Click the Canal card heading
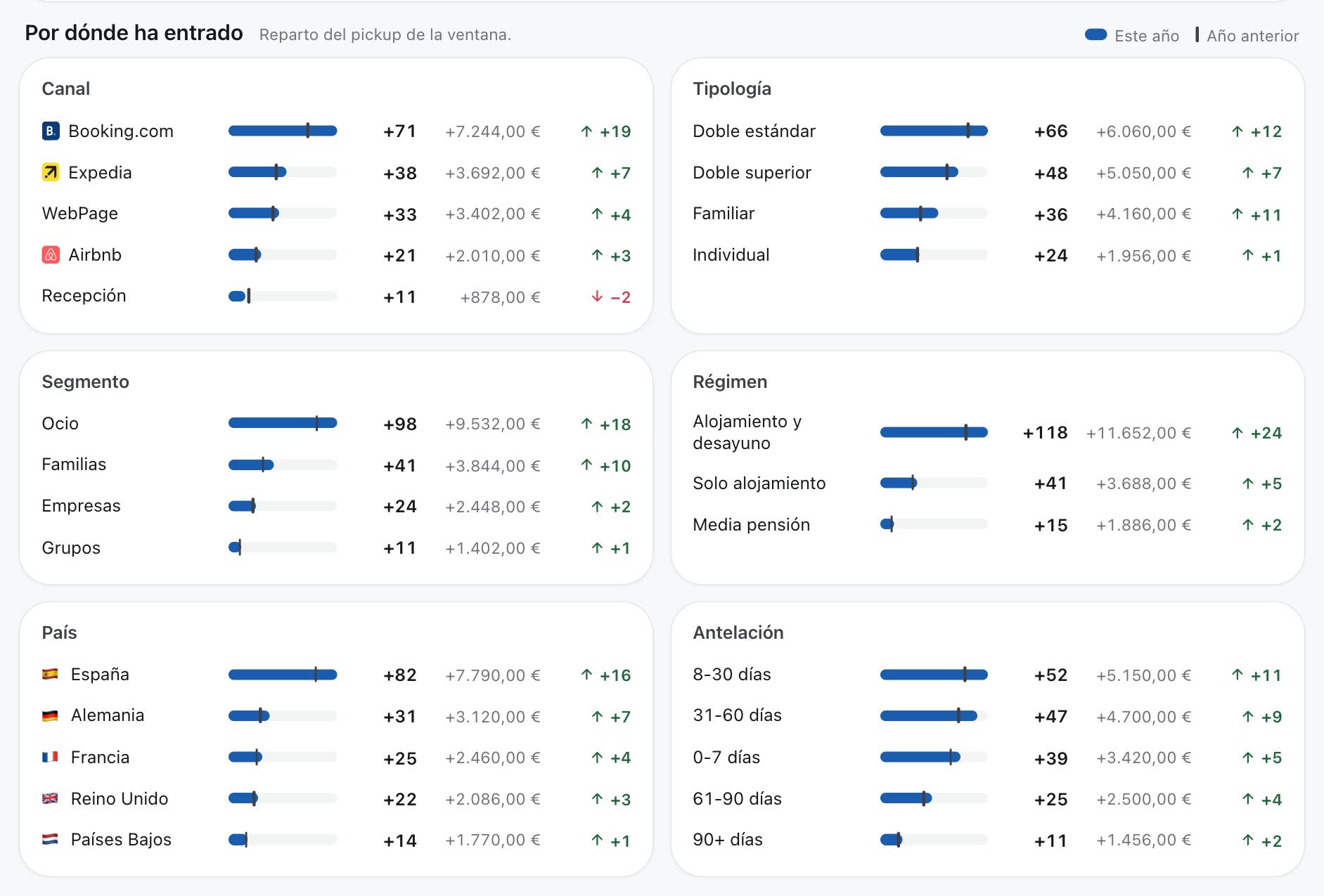Image resolution: width=1324 pixels, height=896 pixels. [x=66, y=89]
